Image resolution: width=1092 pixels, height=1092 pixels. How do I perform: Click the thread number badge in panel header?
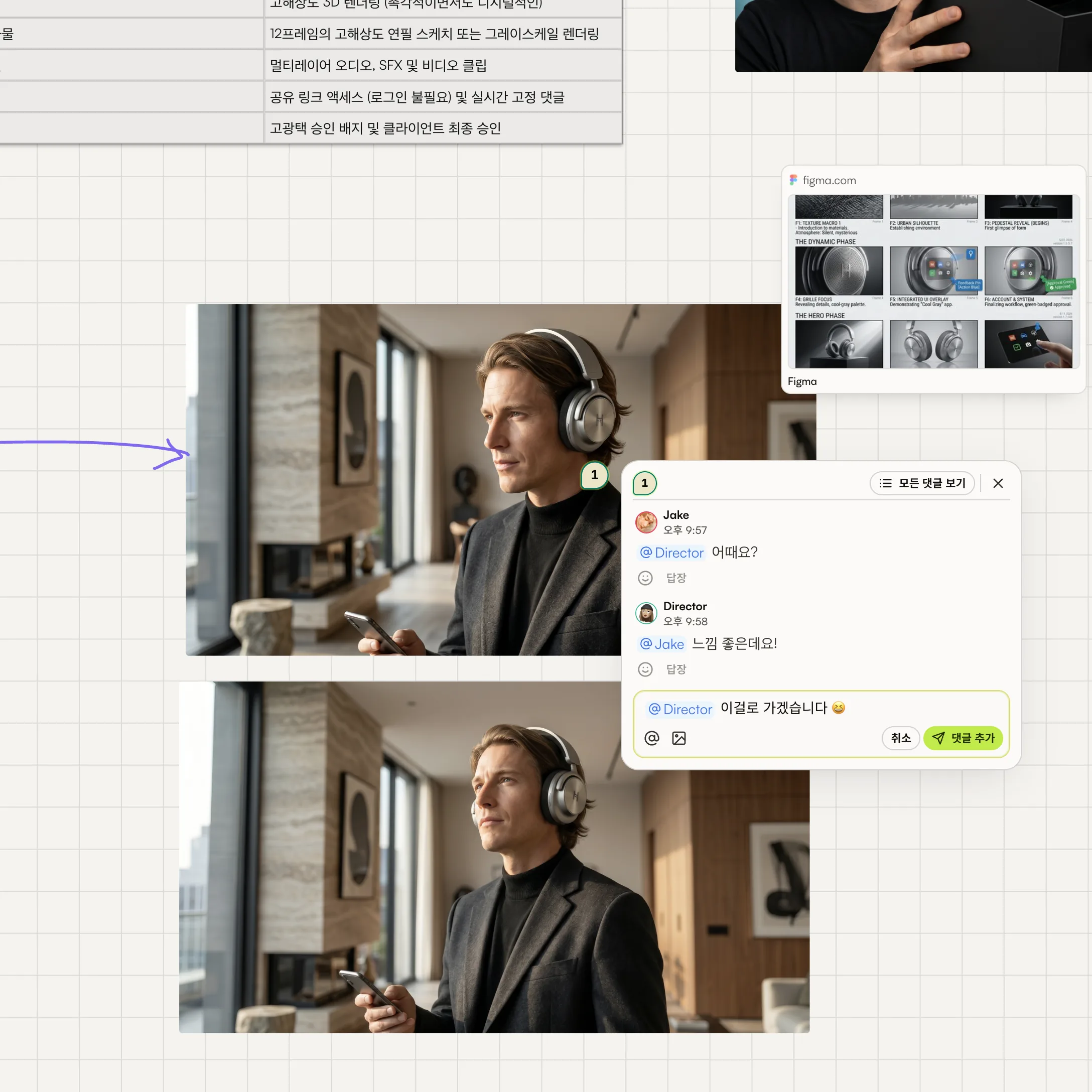coord(644,483)
